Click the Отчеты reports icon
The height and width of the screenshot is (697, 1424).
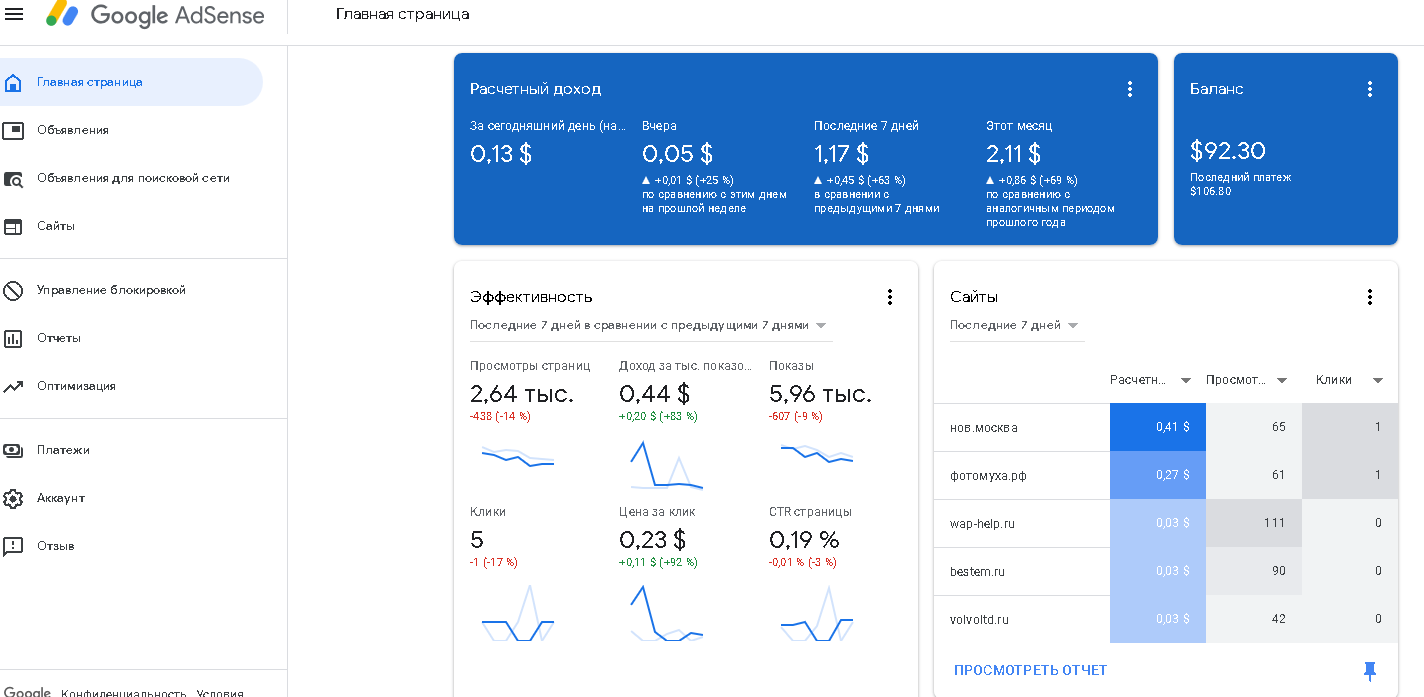(x=13, y=338)
